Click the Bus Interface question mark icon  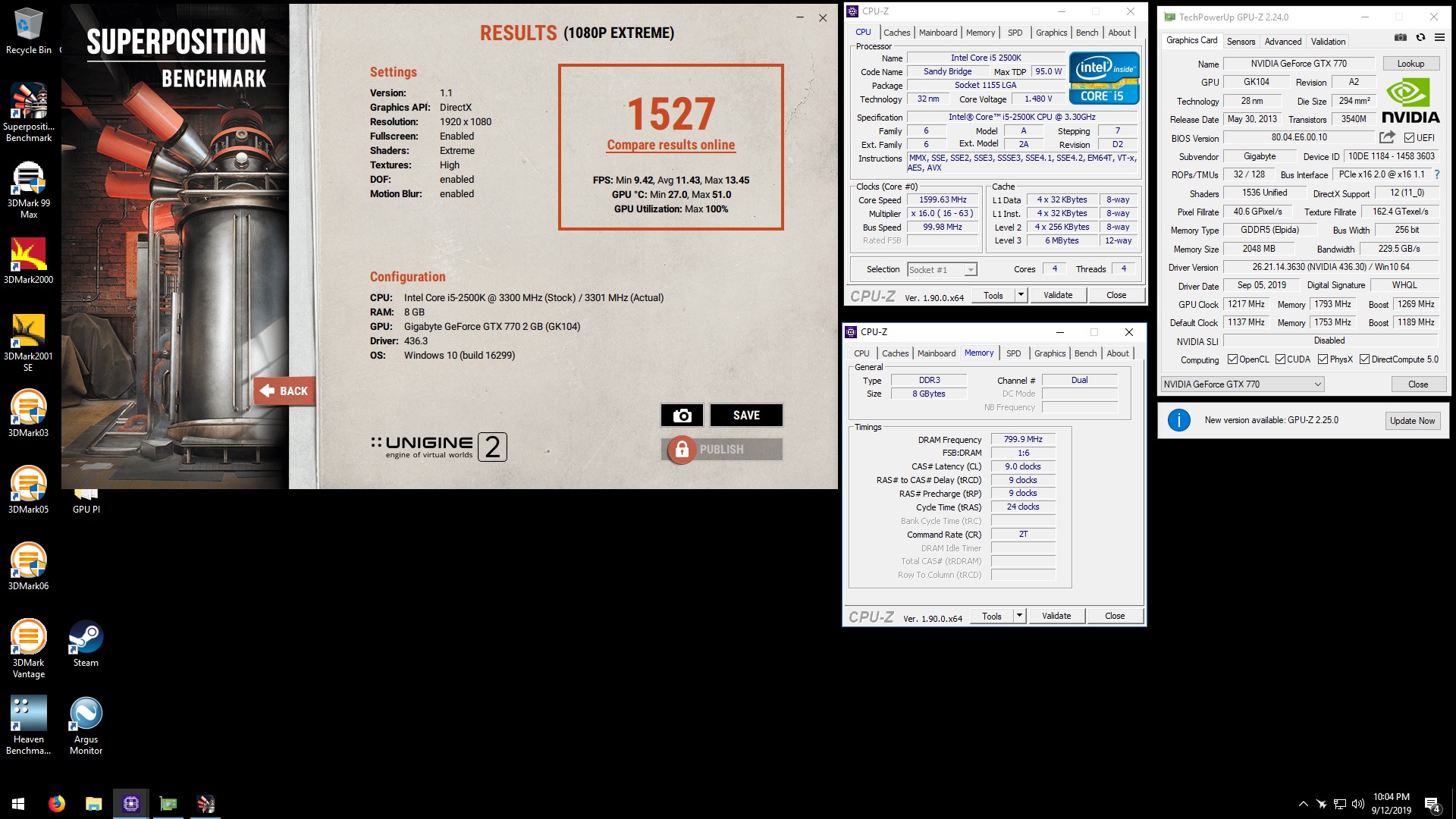coord(1436,174)
